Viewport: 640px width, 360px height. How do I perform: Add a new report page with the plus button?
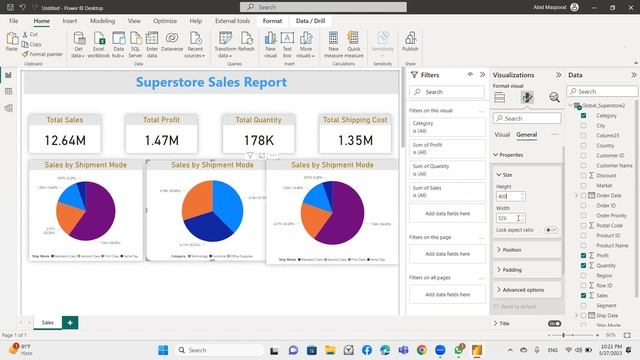(70, 323)
